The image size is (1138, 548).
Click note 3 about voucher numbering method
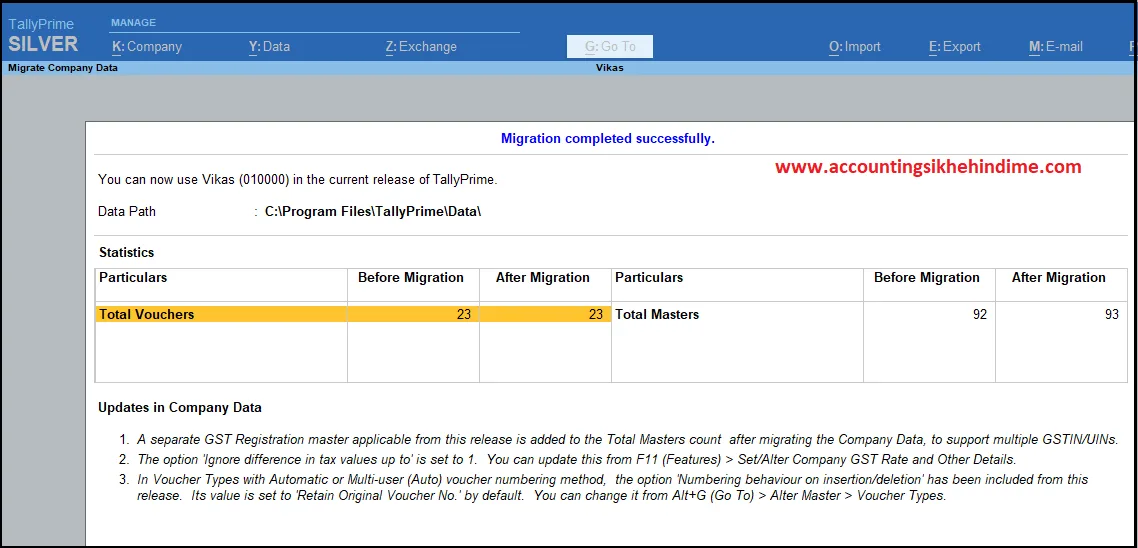613,488
